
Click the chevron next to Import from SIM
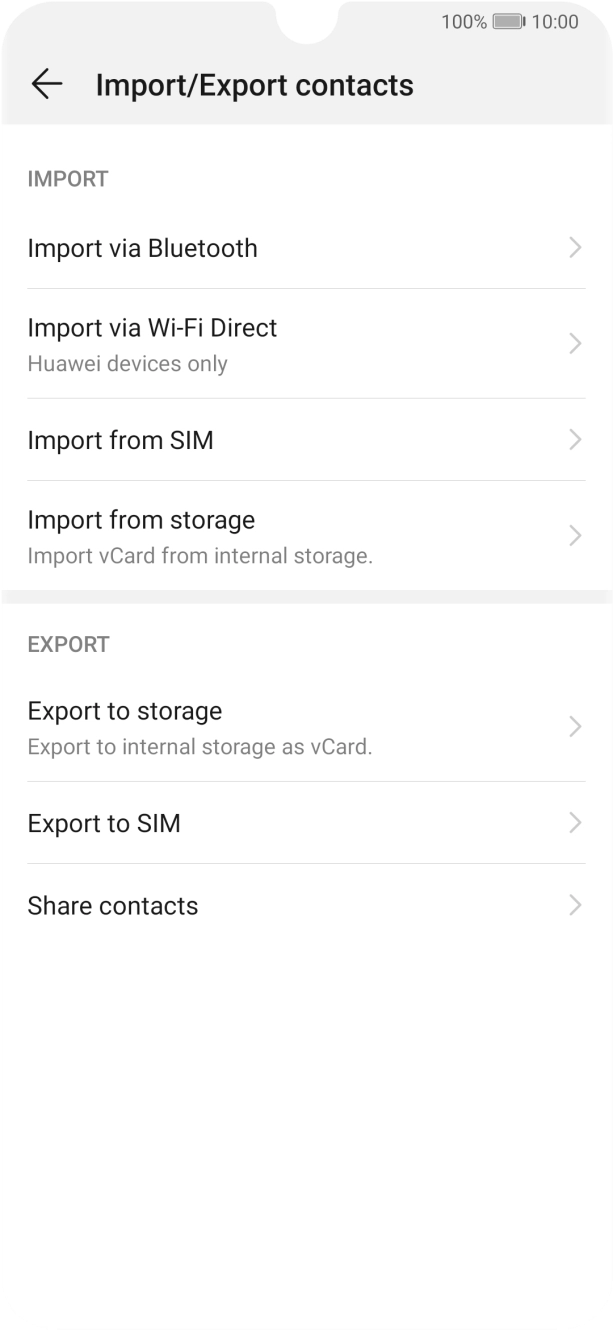pos(575,440)
